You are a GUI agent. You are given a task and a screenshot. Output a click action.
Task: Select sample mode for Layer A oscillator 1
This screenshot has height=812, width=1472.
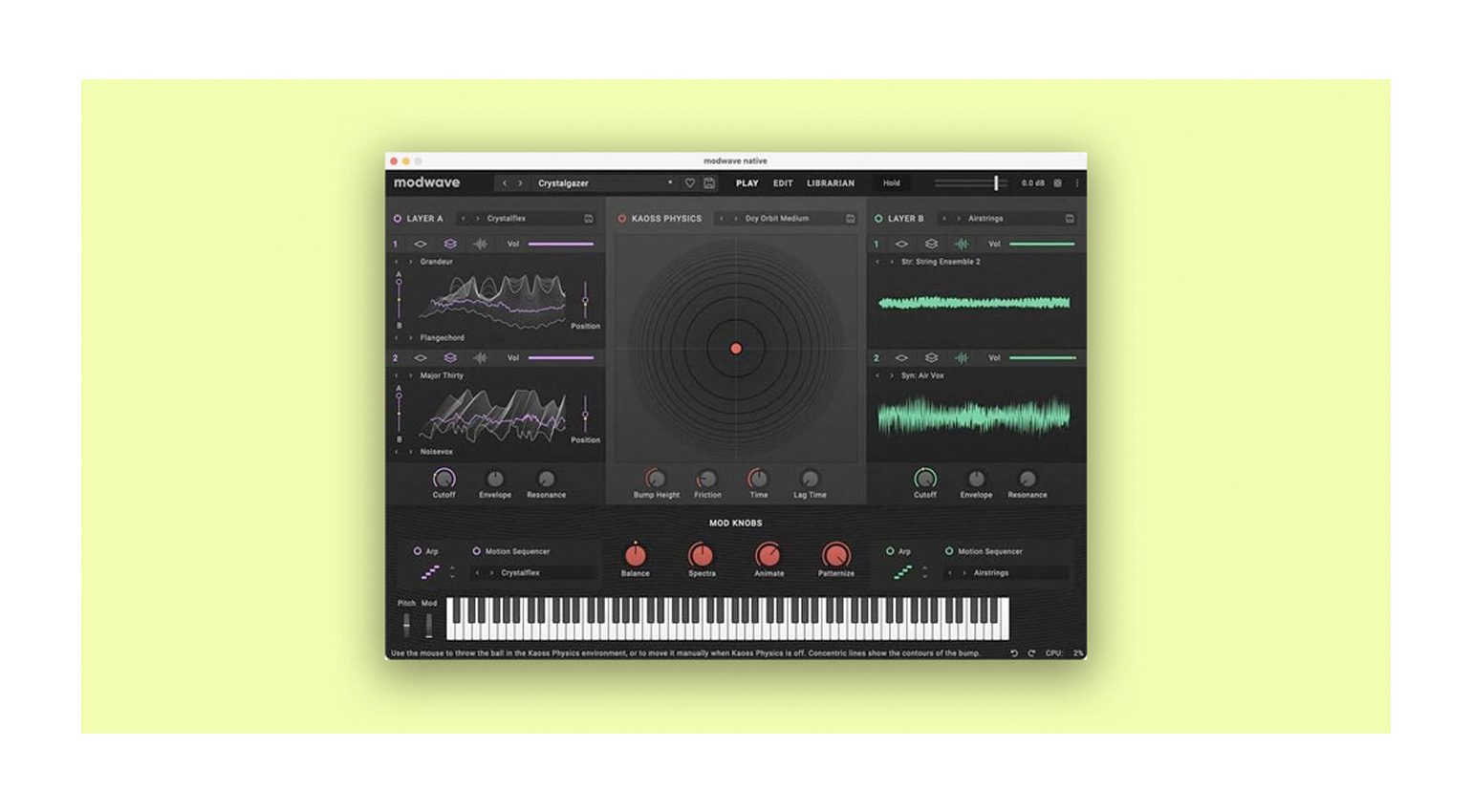click(481, 245)
